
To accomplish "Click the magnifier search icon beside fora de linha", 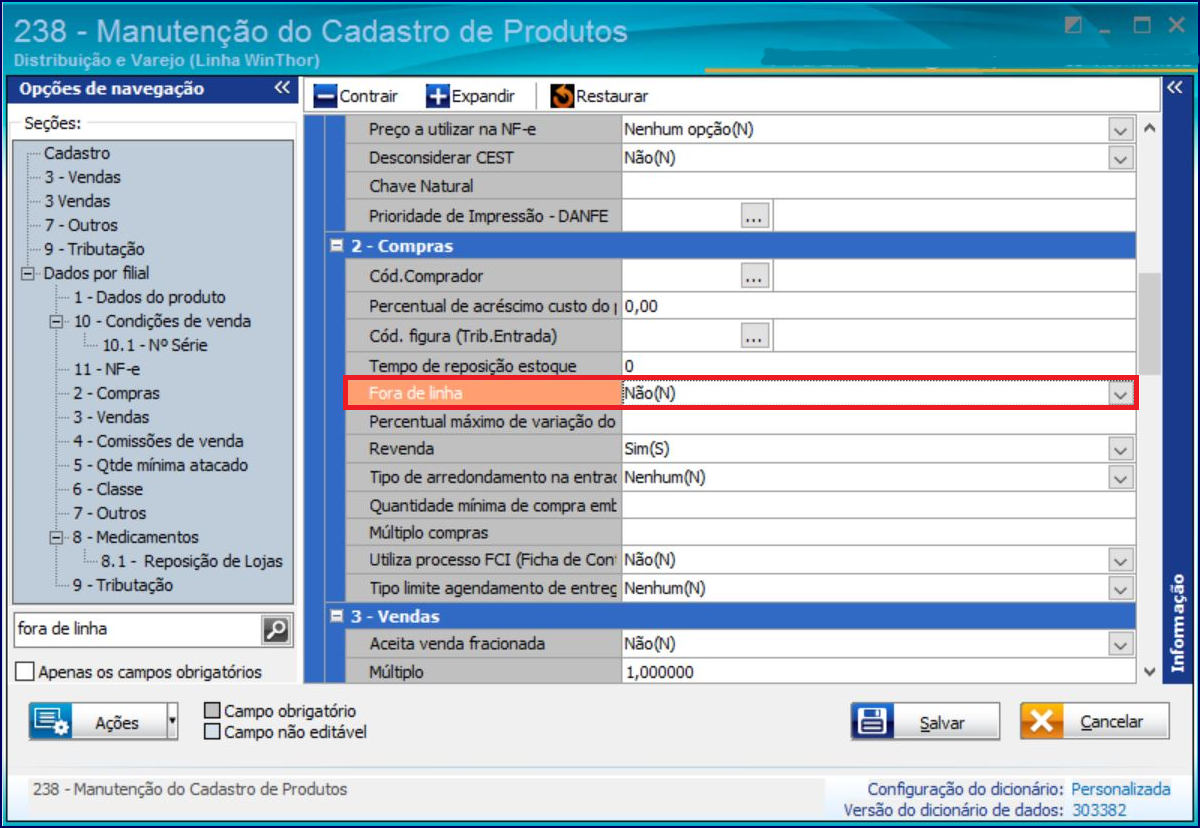I will point(275,629).
